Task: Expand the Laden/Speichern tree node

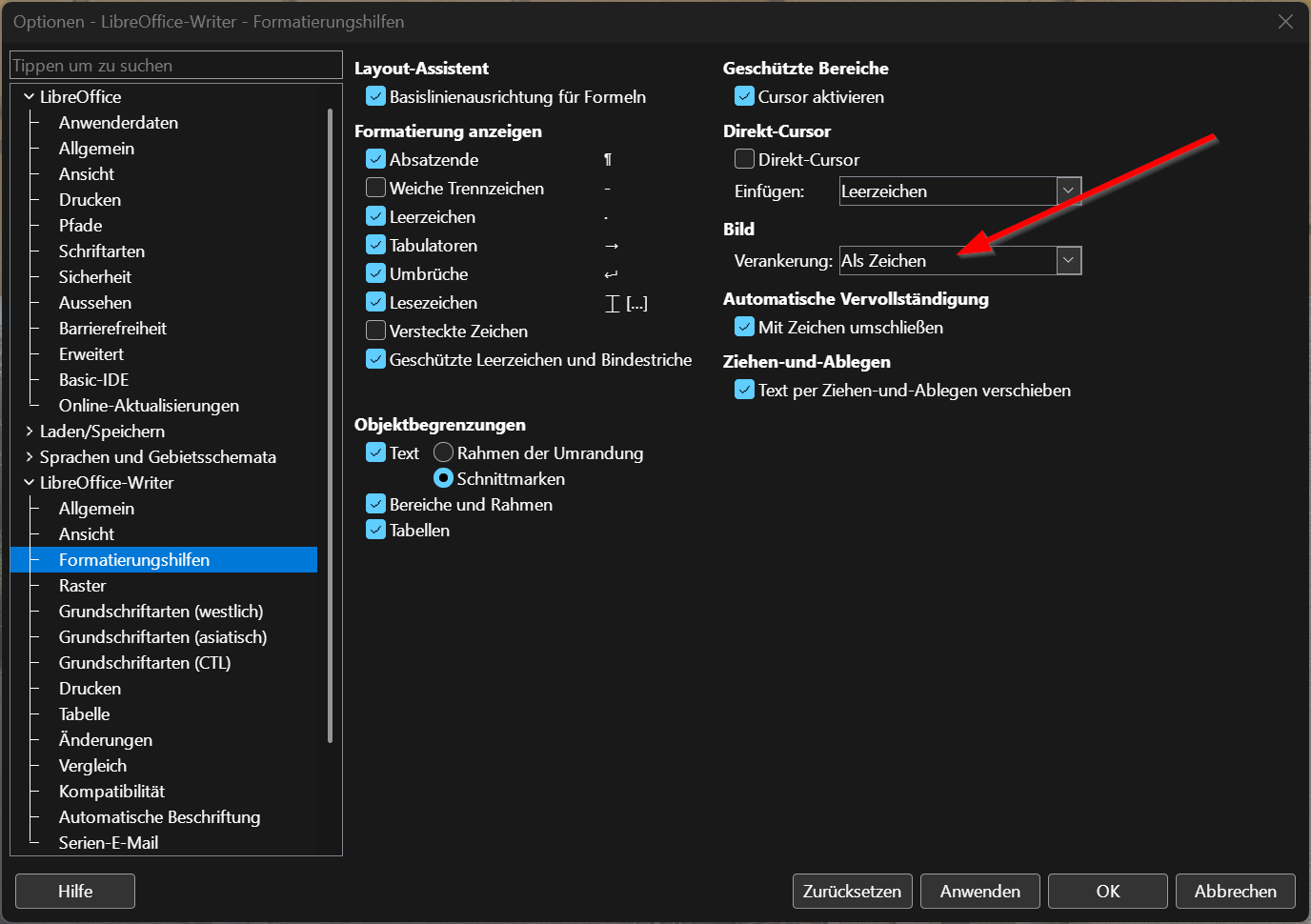Action: point(30,432)
